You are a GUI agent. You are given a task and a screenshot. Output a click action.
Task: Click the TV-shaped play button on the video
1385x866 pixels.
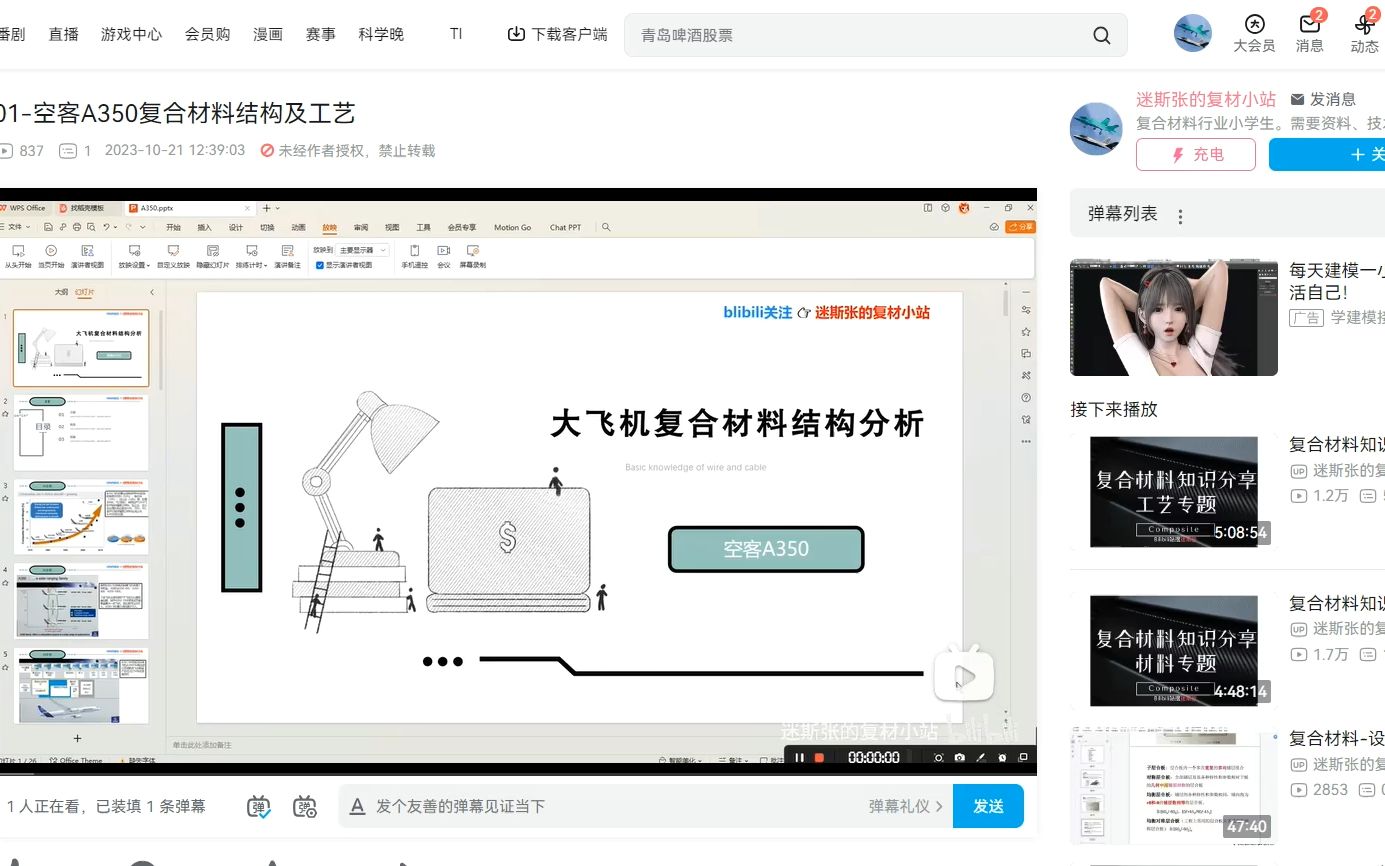coord(964,673)
